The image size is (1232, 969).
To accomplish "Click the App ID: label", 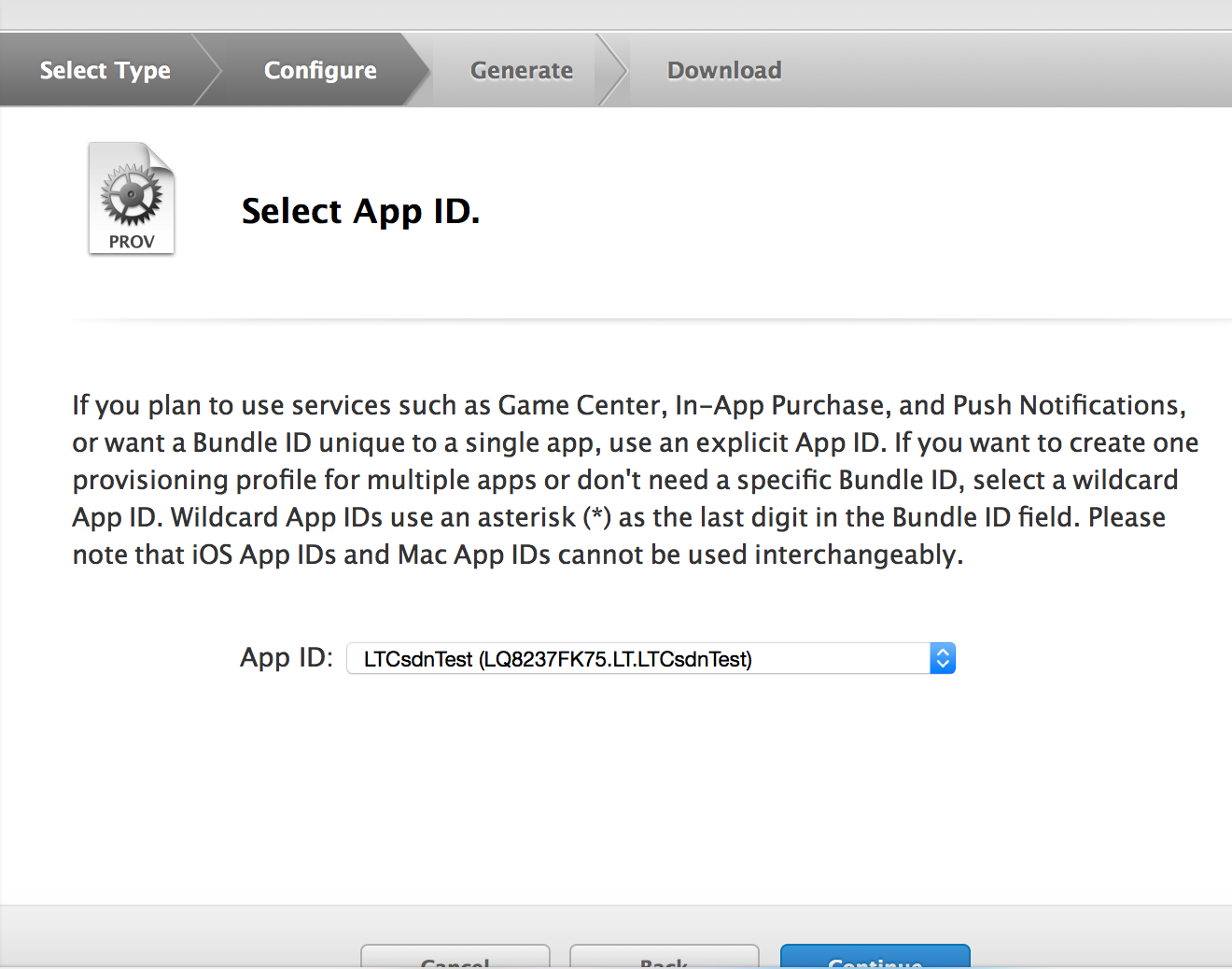I will tap(287, 657).
